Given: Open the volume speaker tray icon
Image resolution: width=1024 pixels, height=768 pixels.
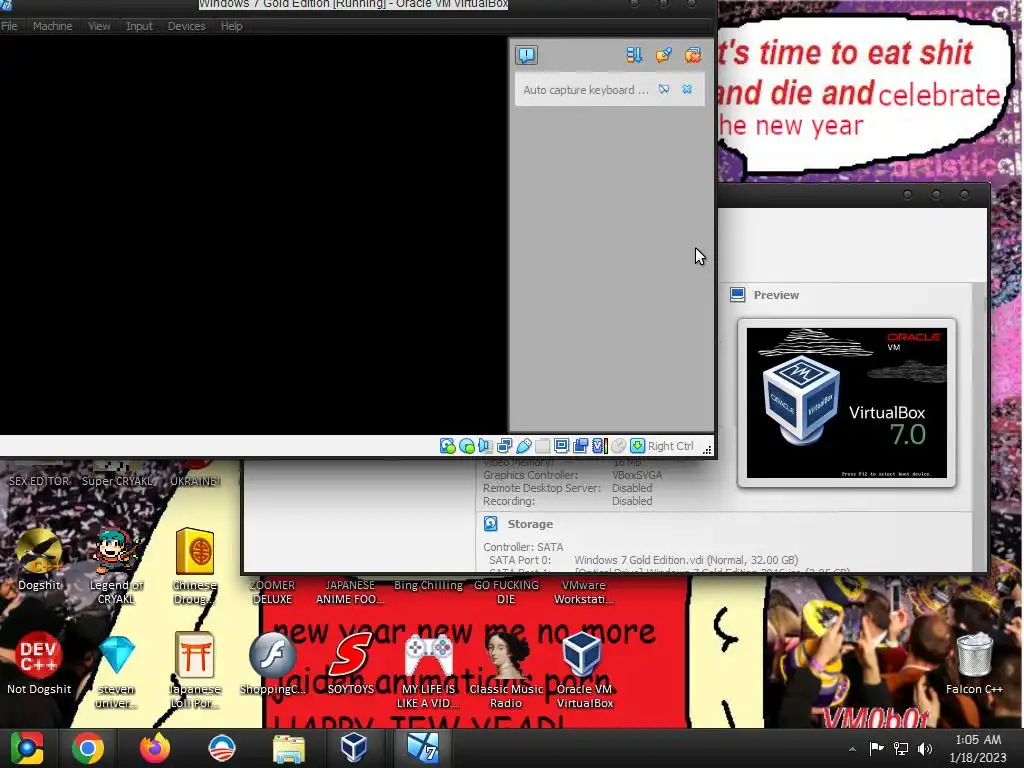Looking at the screenshot, I should (925, 748).
